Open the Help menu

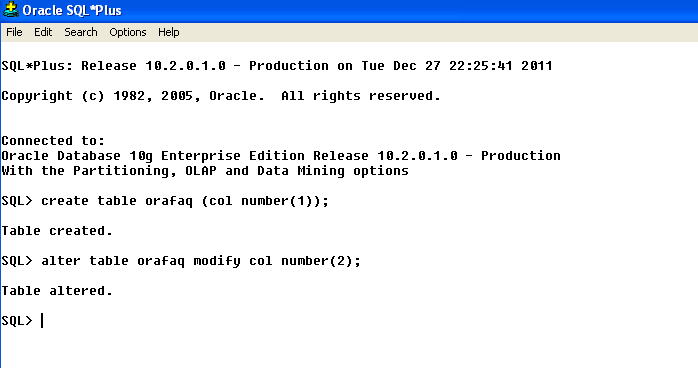click(169, 32)
